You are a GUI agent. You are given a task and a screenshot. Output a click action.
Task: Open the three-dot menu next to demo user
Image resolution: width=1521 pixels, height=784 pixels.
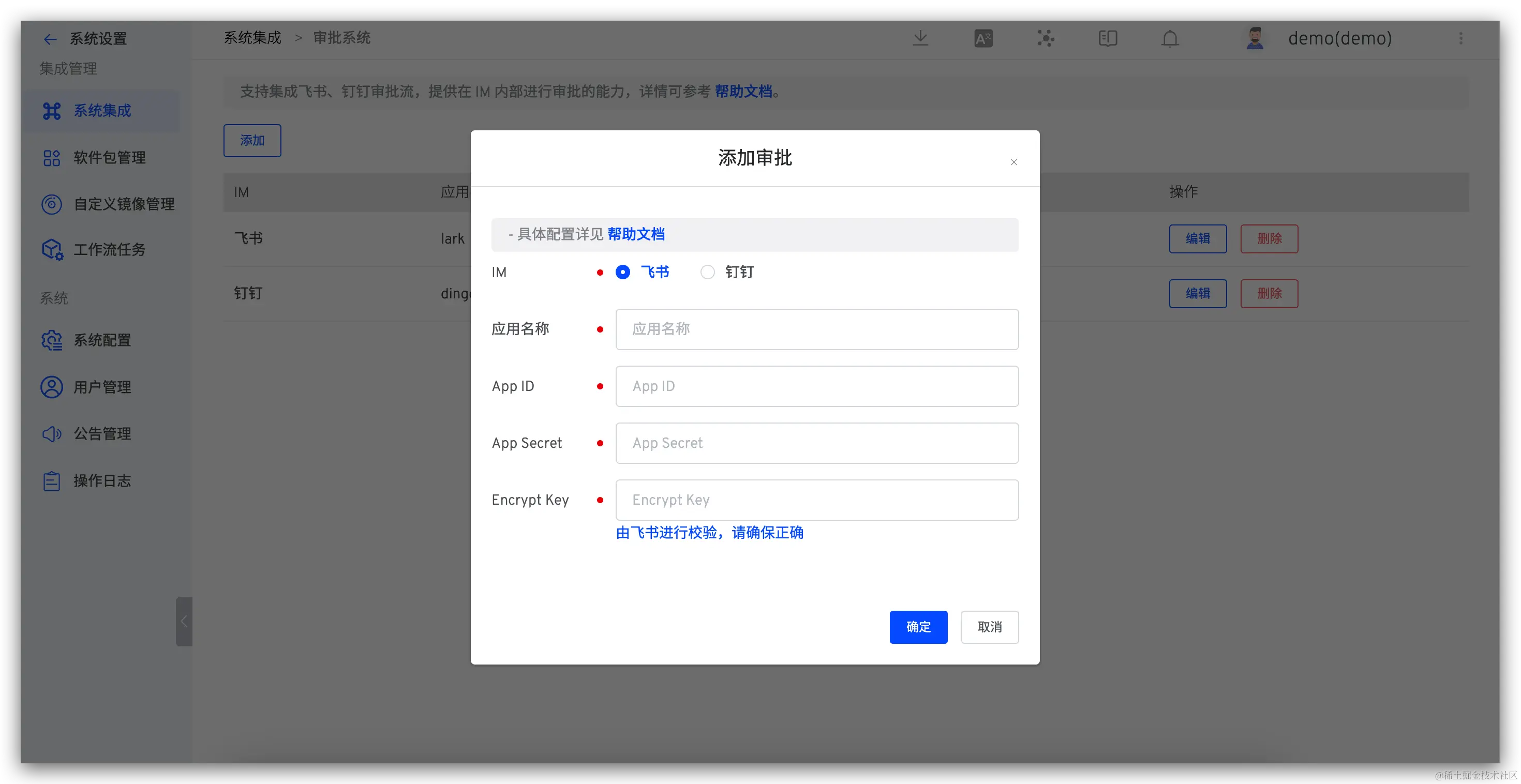(x=1461, y=39)
